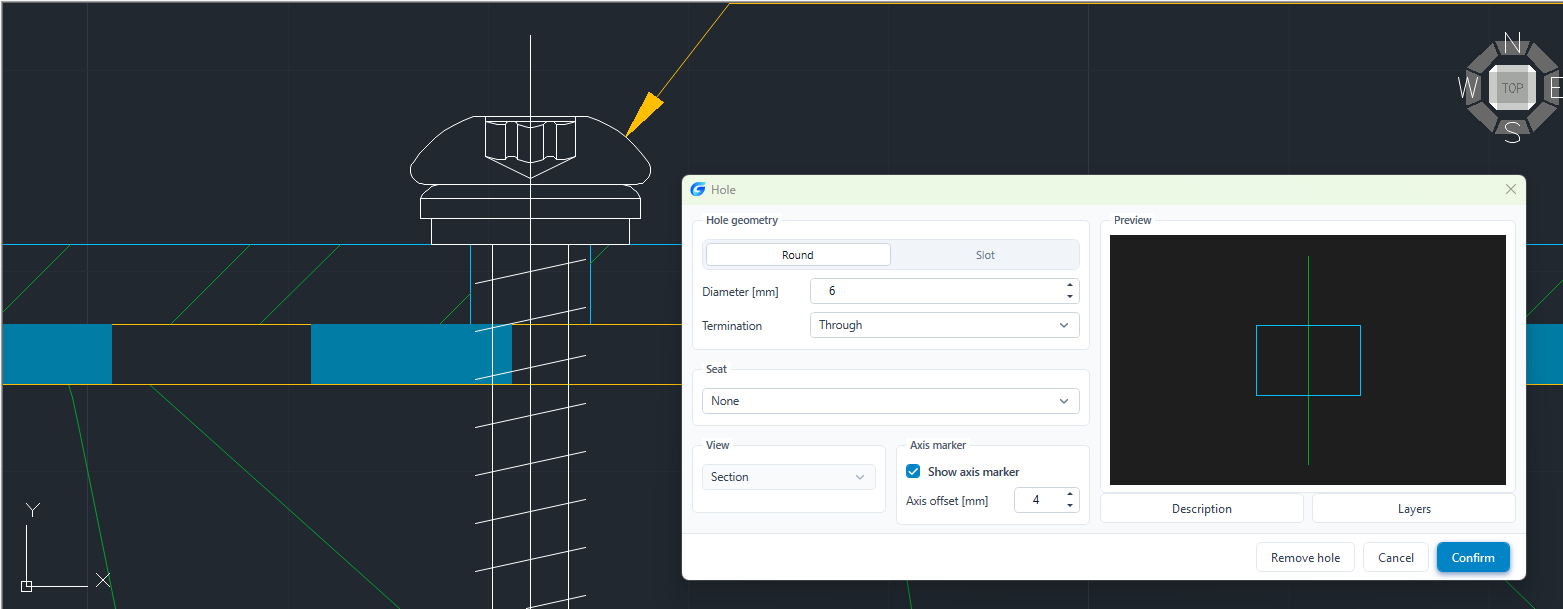
Task: Click the TOP face of the view cube
Action: point(1512,88)
